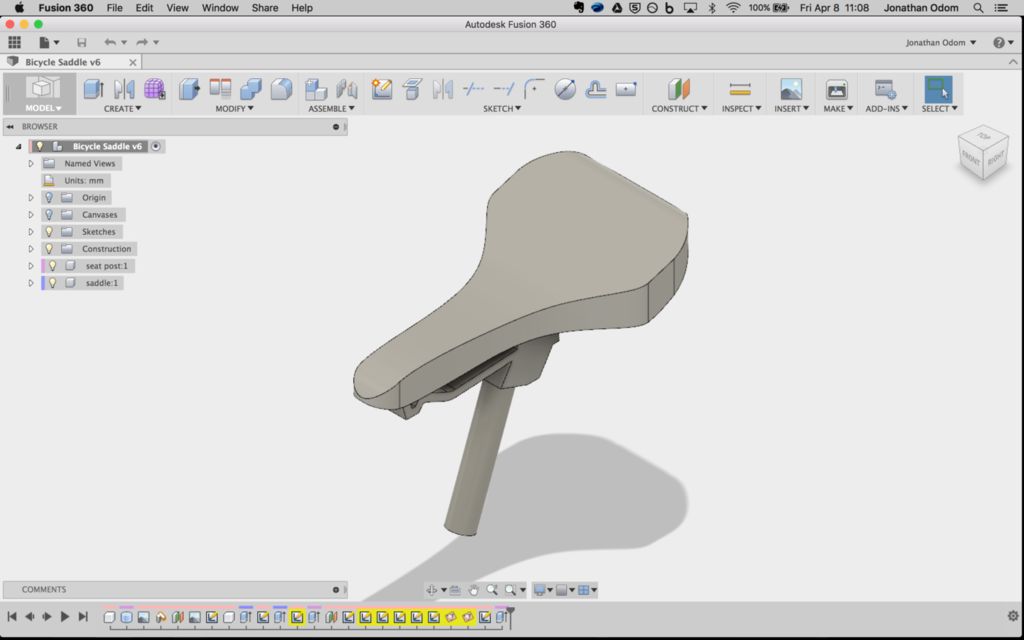Click the Create Sketch icon in toolbar
The width and height of the screenshot is (1024, 640).
pos(382,89)
